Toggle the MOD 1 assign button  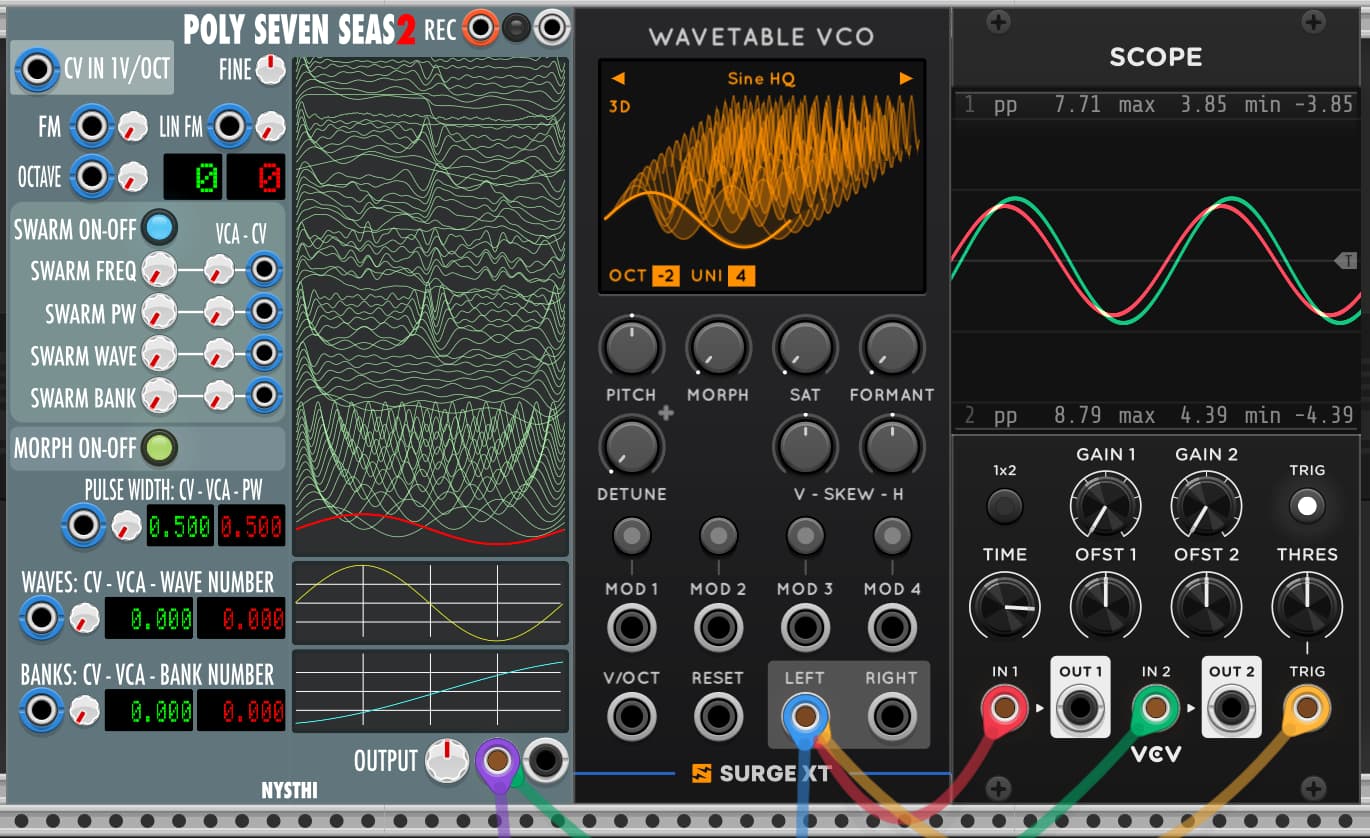click(x=632, y=537)
